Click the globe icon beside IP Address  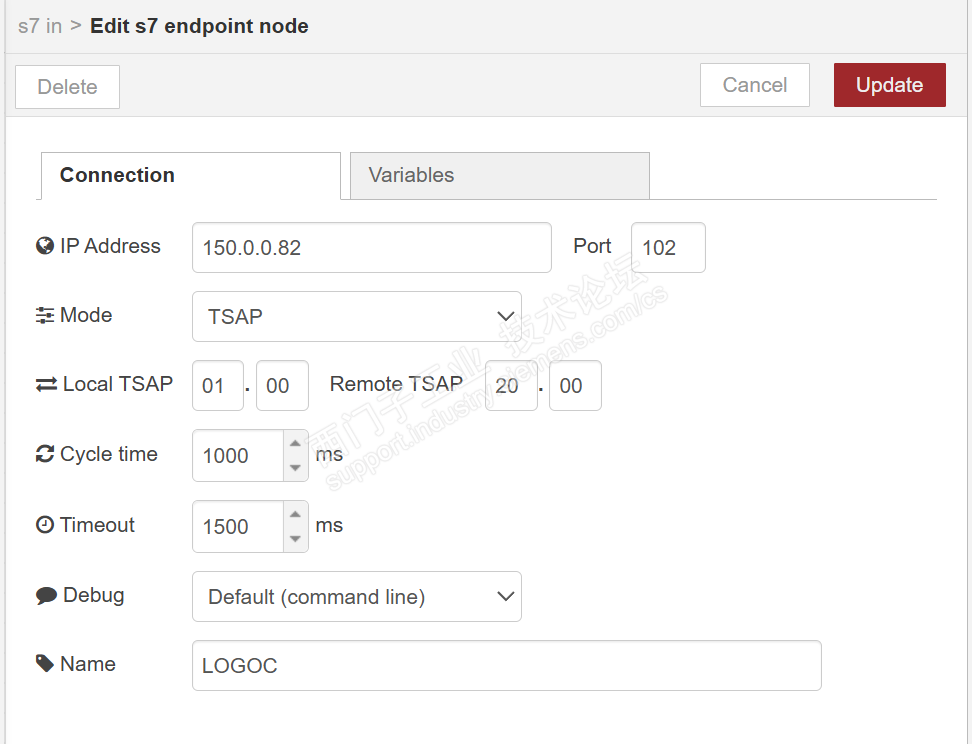tap(45, 246)
